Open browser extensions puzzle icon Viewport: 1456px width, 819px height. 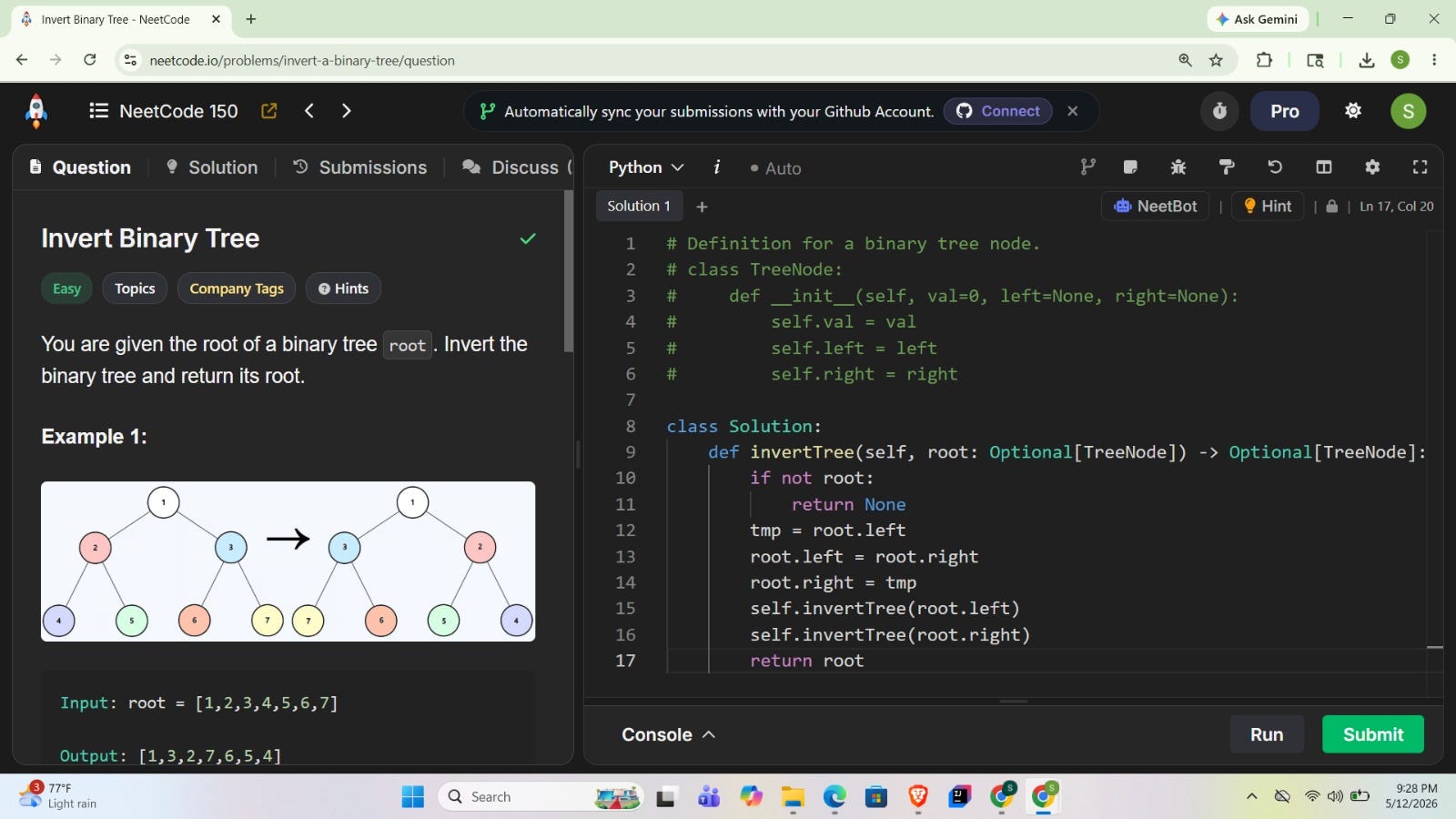coord(1264,60)
